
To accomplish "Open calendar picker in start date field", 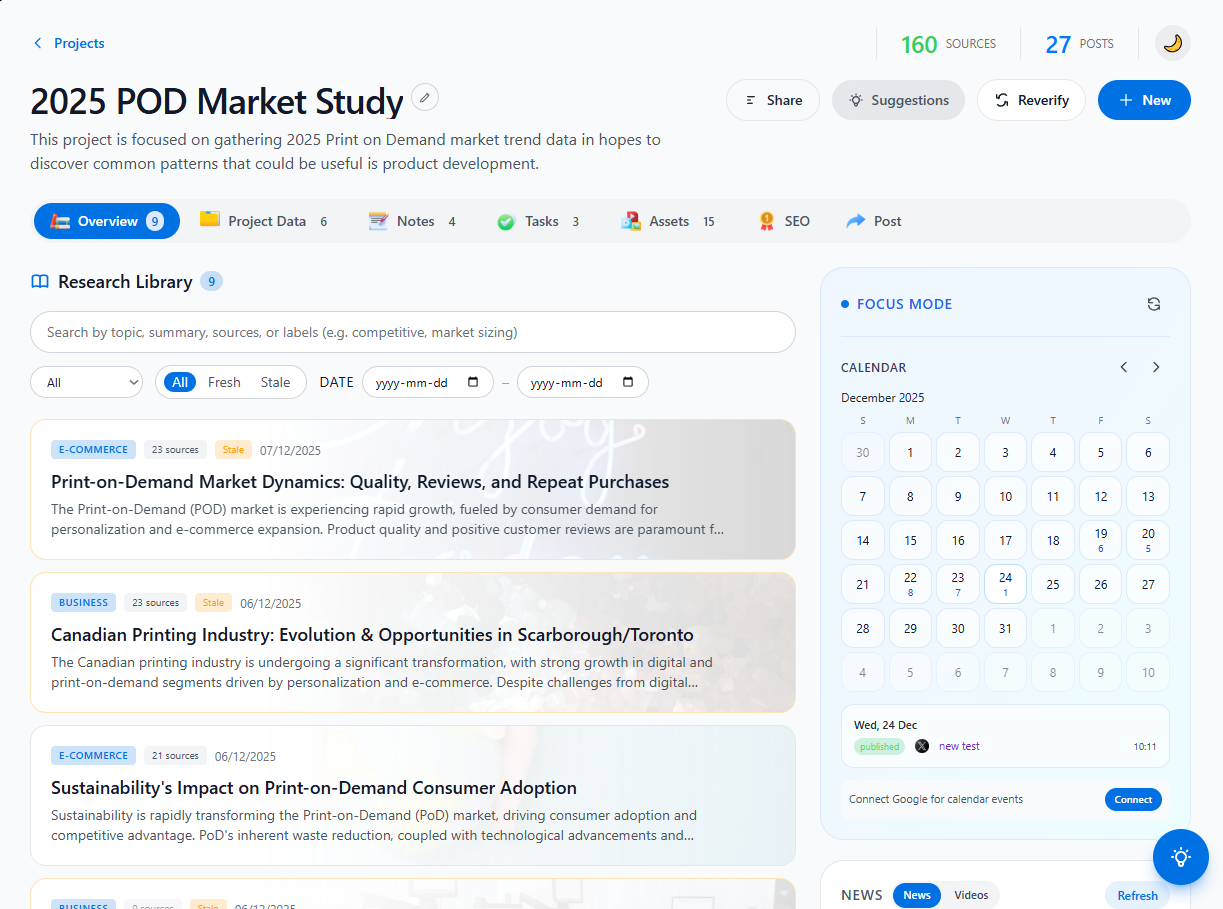I will 474,382.
